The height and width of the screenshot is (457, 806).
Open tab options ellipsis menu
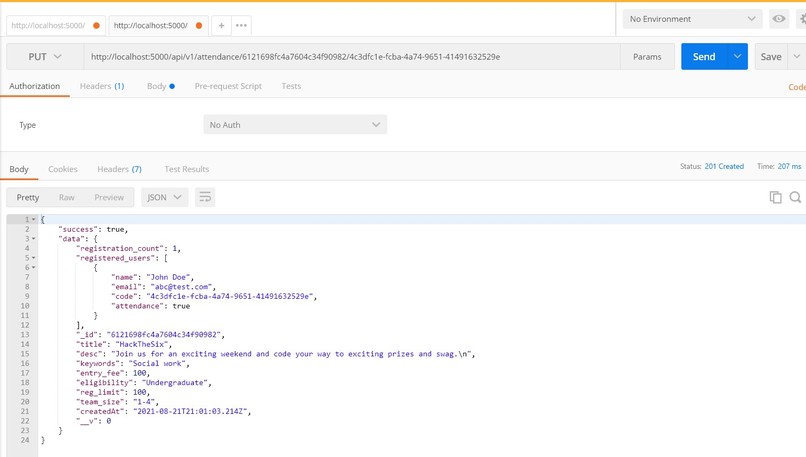pos(241,25)
